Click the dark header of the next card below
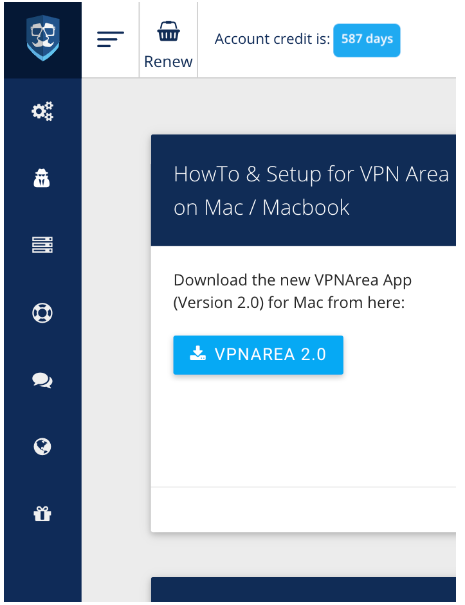Viewport: 465px width, 605px height. pos(303,590)
